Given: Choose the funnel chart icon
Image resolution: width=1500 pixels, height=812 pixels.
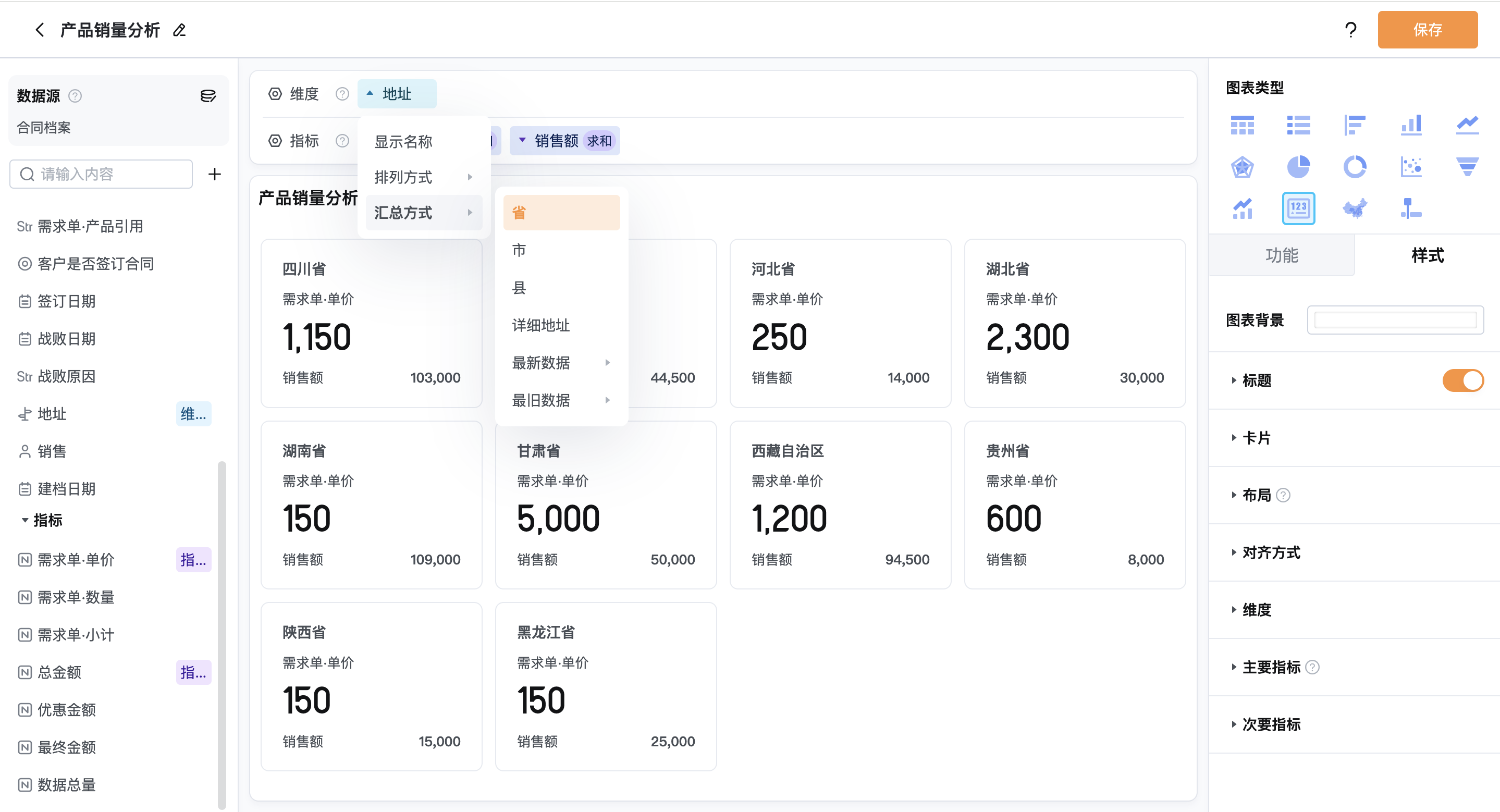Looking at the screenshot, I should click(x=1467, y=167).
